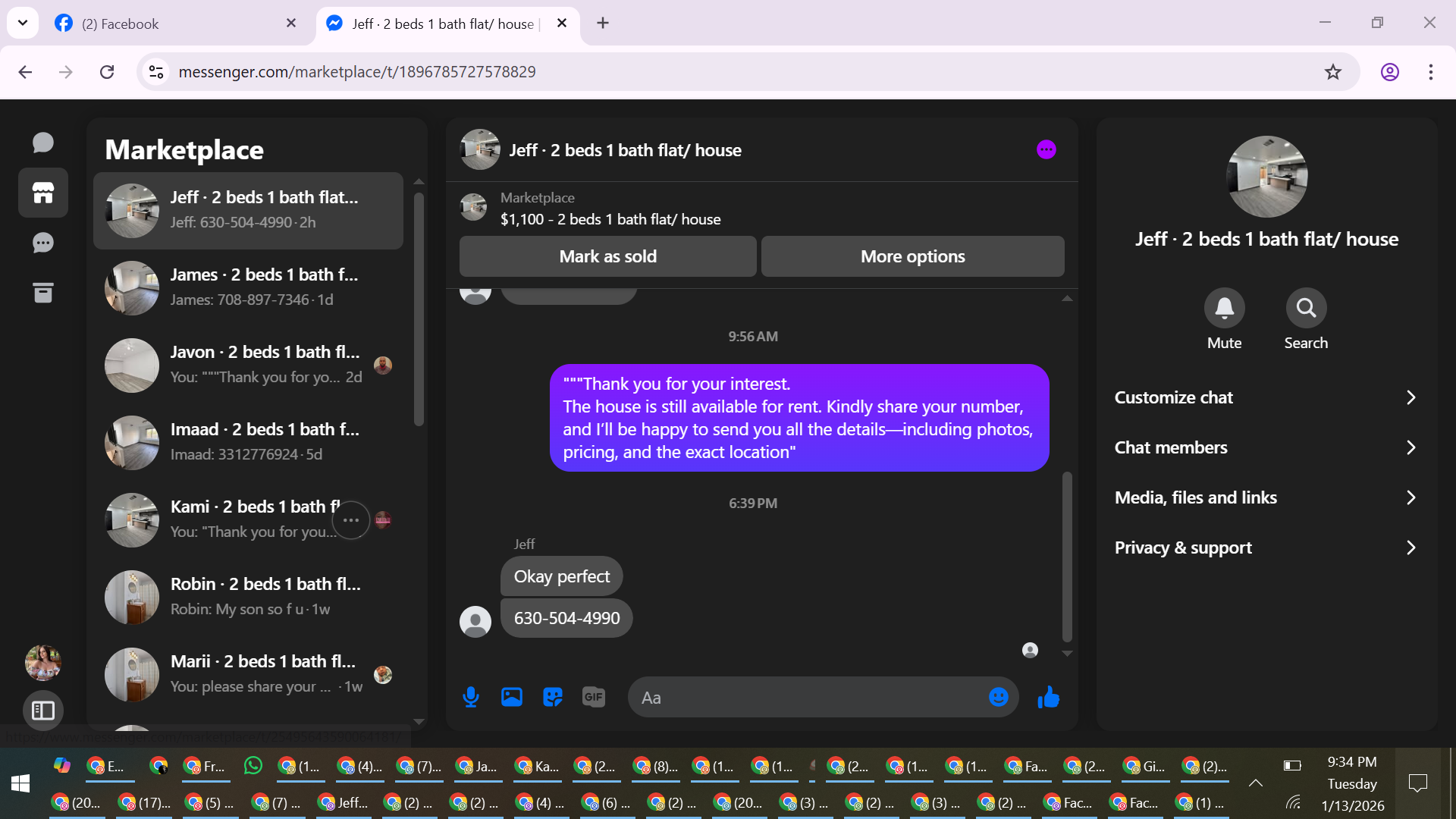Open the Chats icon in sidebar
Screen dimensions: 1456x819
(x=43, y=143)
